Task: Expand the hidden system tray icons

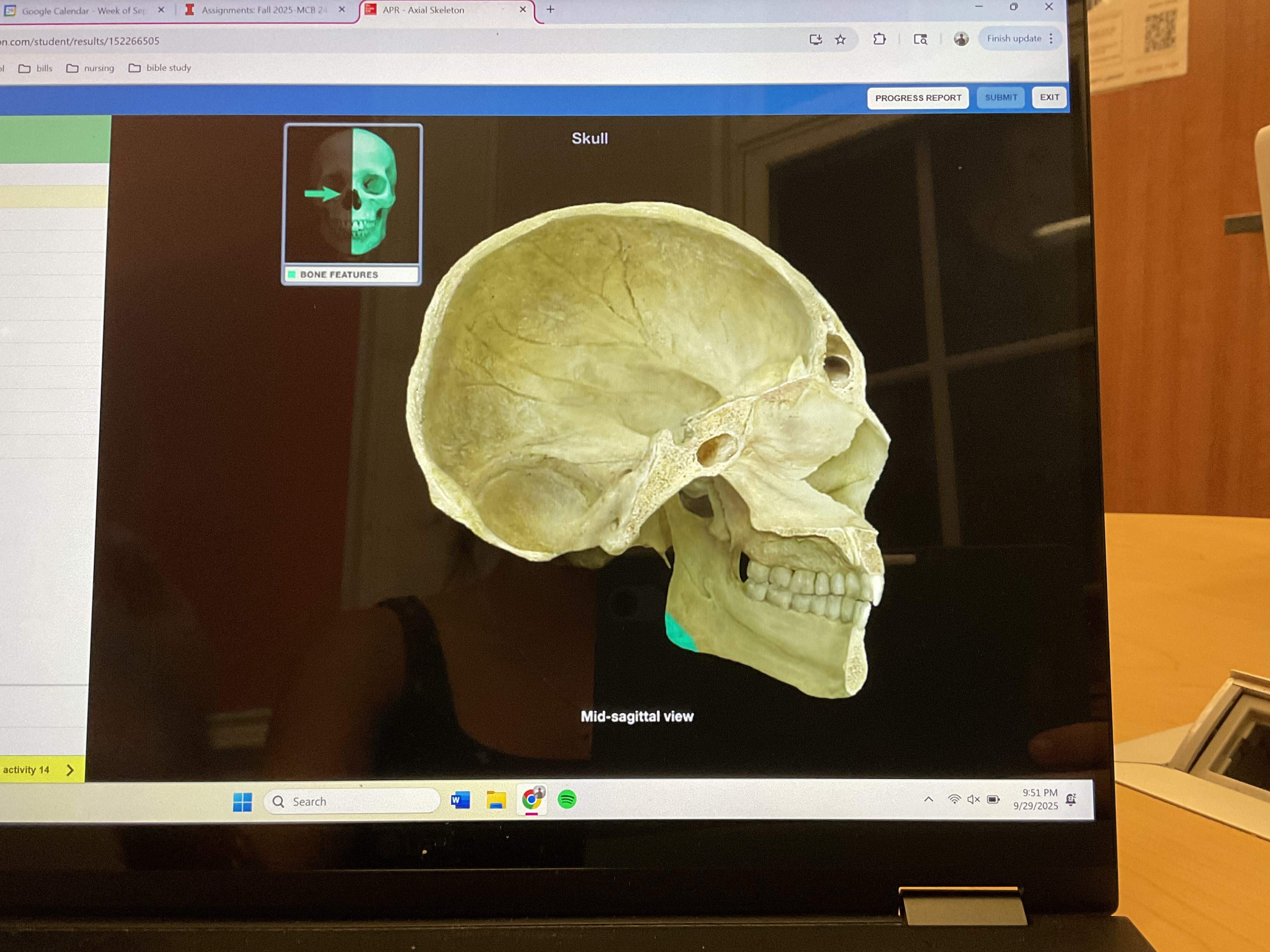Action: (x=928, y=799)
